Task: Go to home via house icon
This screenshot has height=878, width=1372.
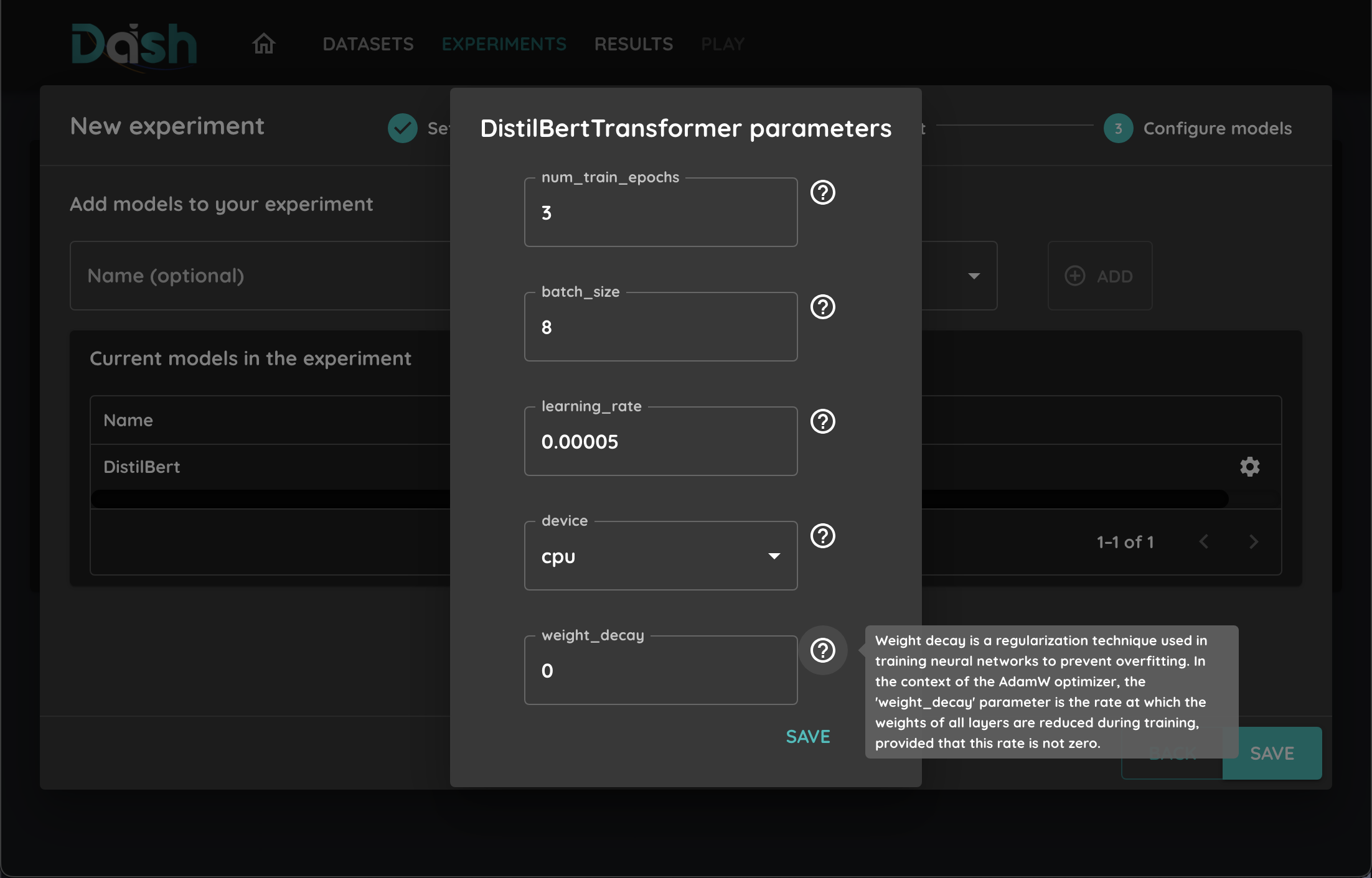Action: 263,44
